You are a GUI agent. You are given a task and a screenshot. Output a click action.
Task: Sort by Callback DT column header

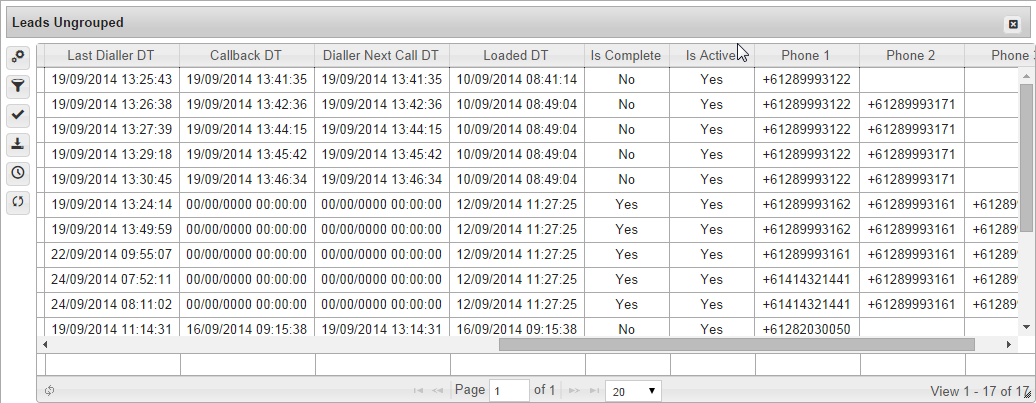[x=248, y=56]
